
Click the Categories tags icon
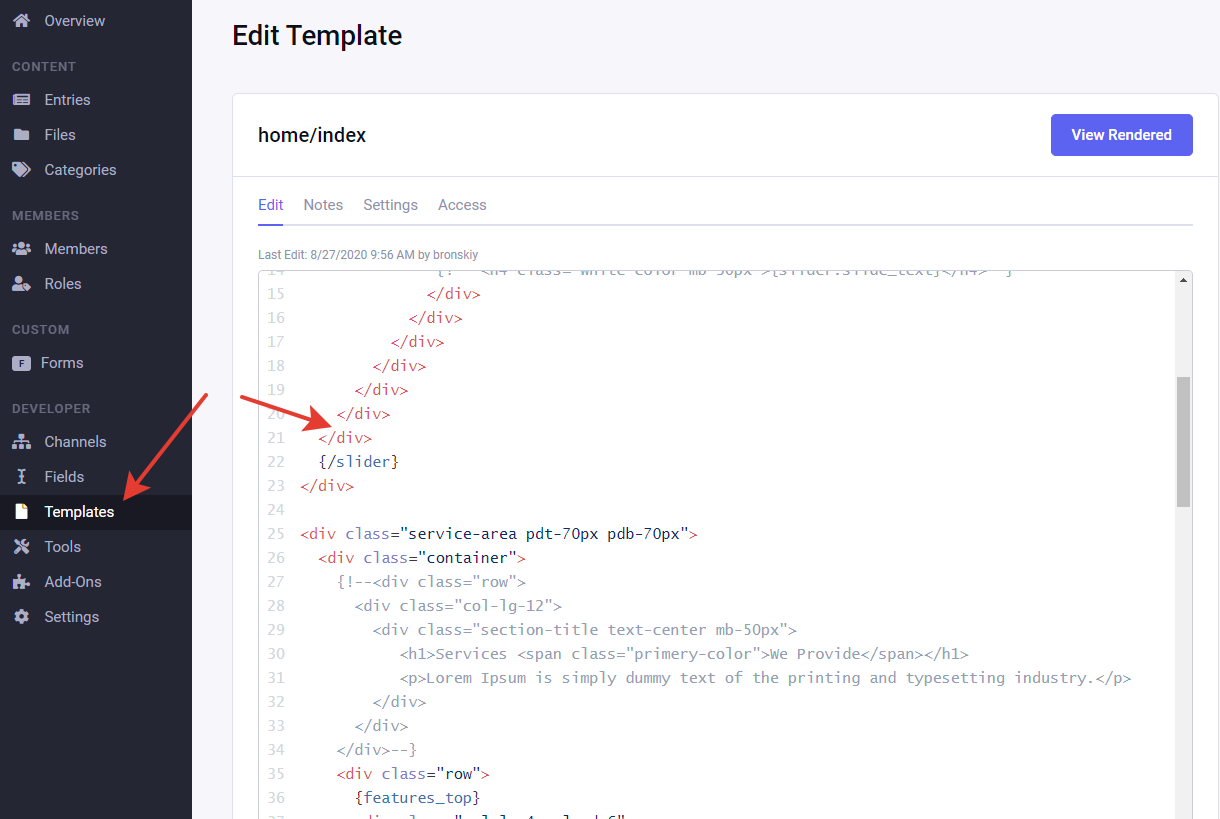21,170
